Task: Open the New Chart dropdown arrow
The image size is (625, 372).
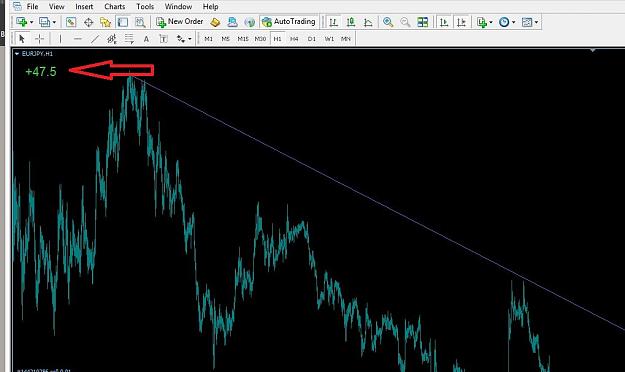Action: (x=31, y=22)
